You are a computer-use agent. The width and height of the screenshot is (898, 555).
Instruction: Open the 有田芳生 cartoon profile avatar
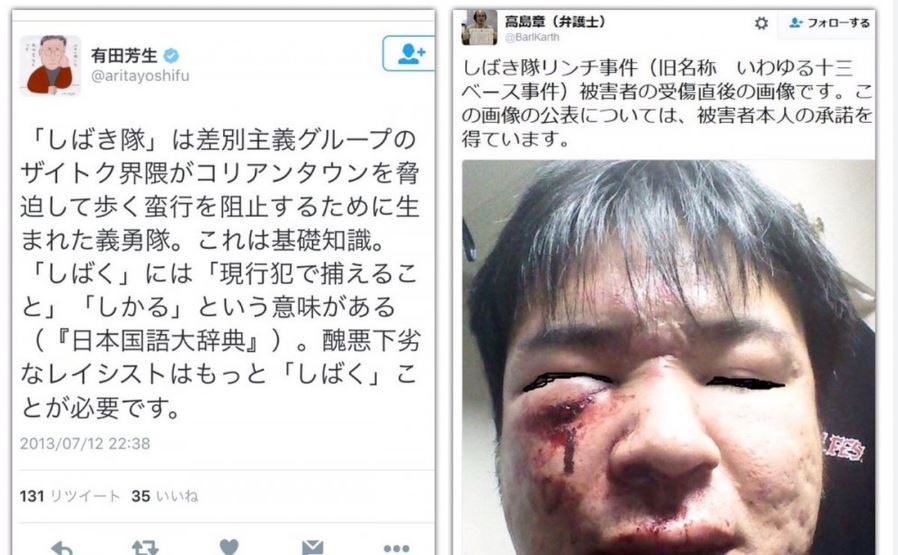pos(50,65)
